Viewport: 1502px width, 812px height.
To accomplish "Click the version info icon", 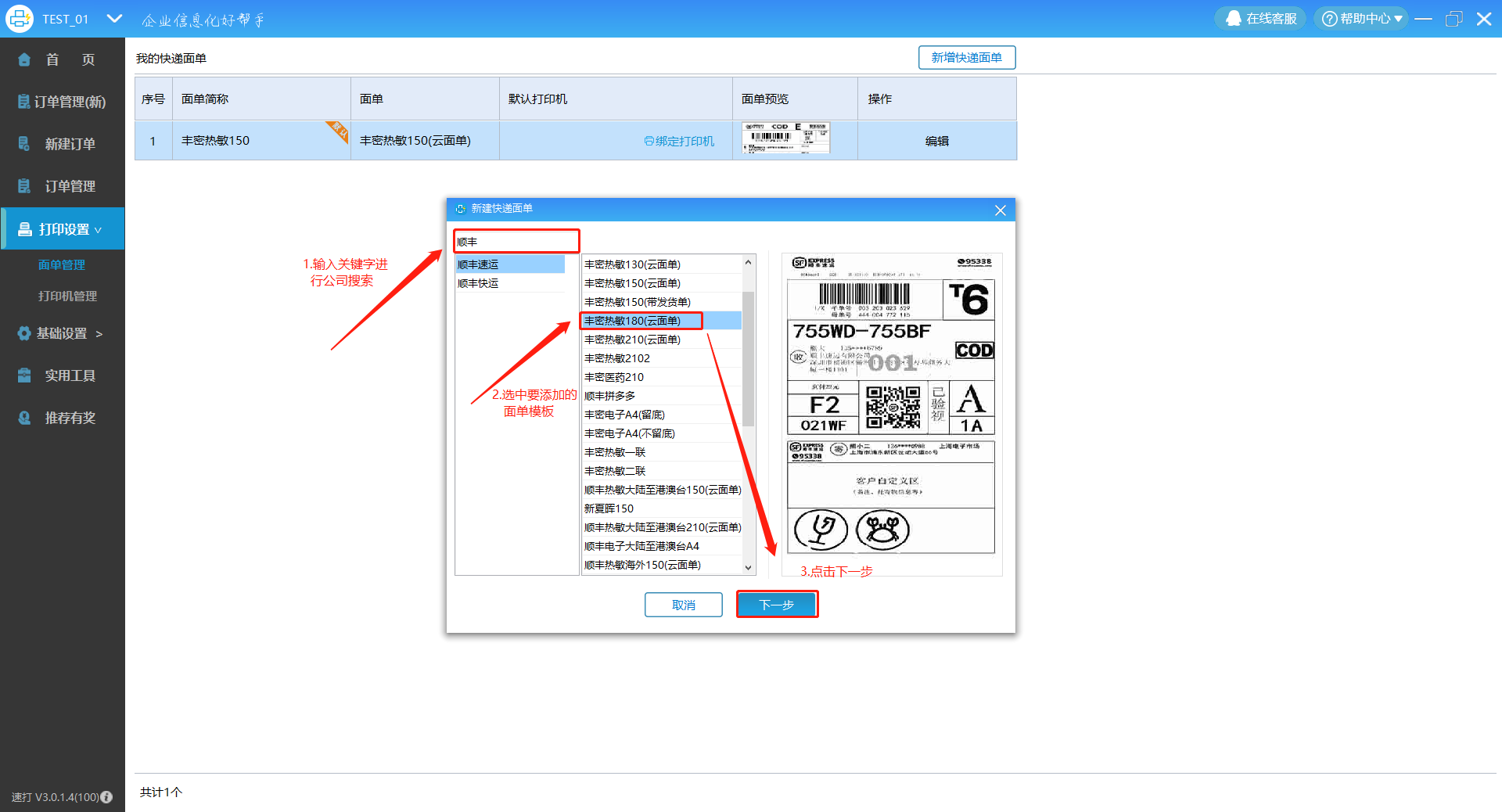I will click(x=107, y=797).
